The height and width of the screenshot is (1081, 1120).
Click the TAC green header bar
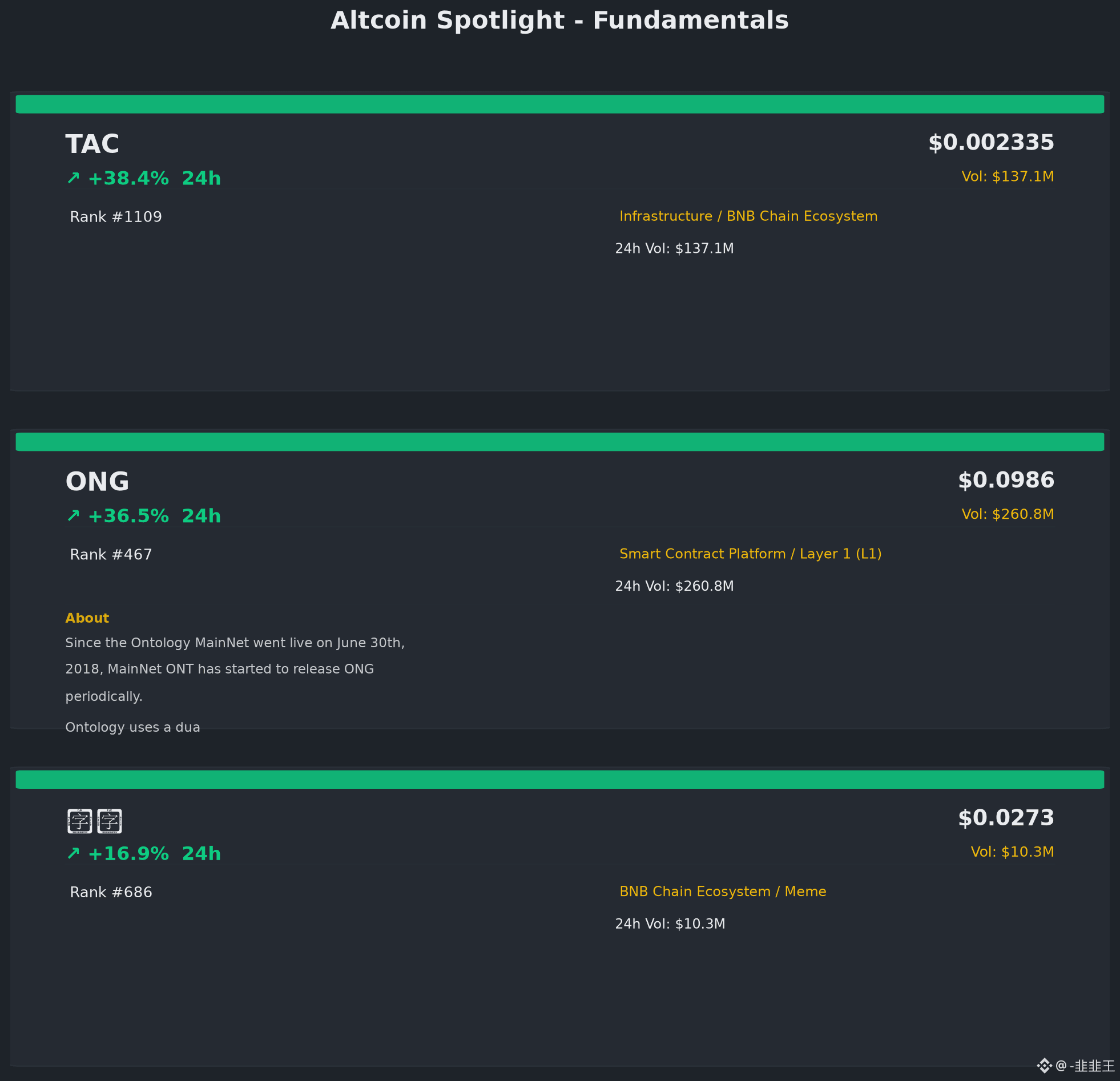tap(560, 104)
